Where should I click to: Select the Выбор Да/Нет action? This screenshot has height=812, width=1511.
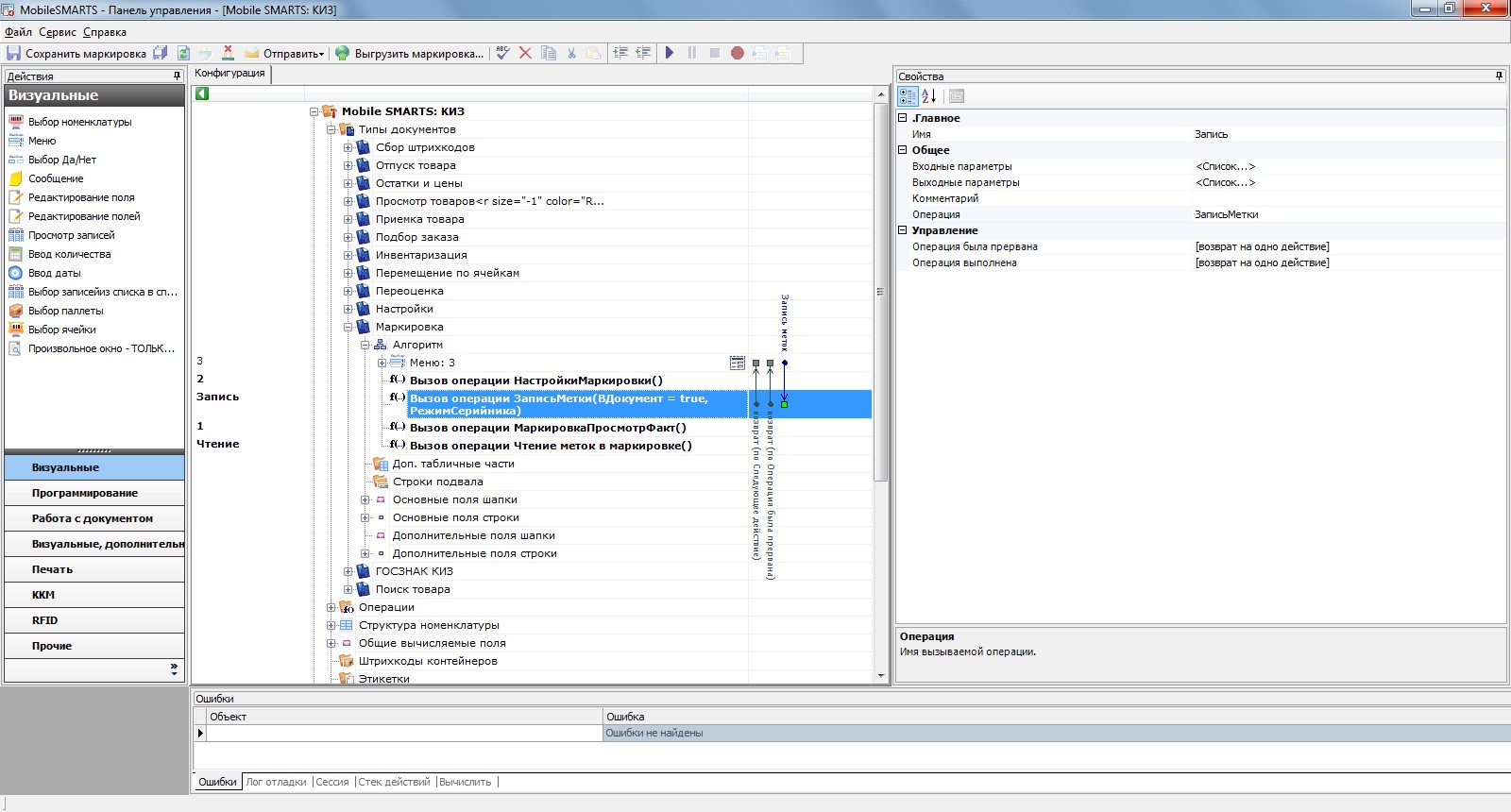click(x=62, y=160)
